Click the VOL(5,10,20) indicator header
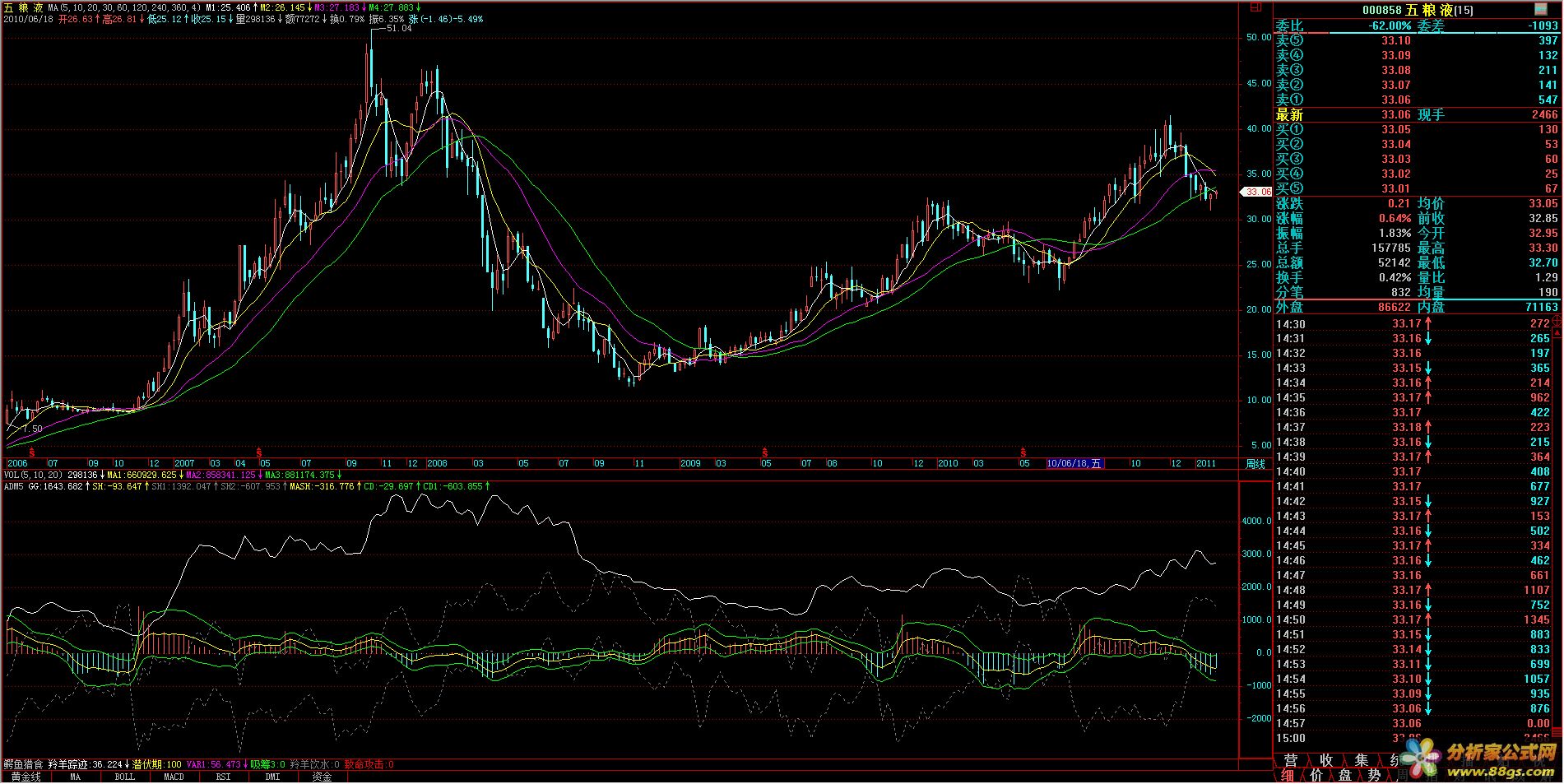Screen dimensions: 1564x784 (x=32, y=475)
